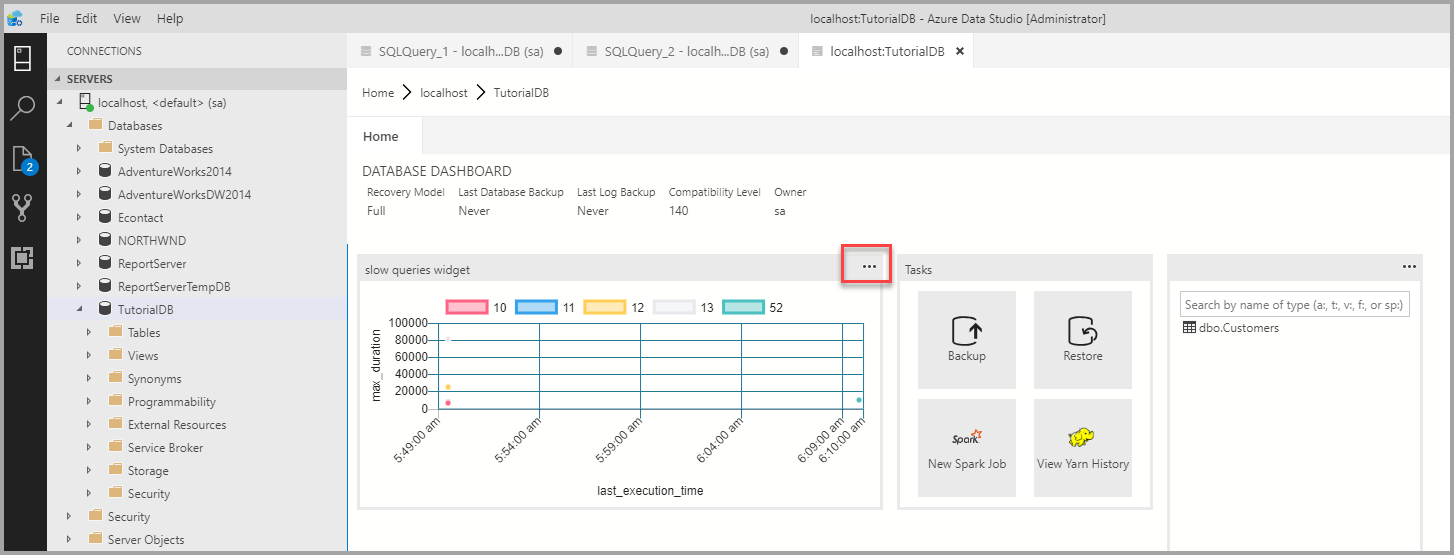This screenshot has height=555, width=1454.
Task: Click the Backup task tile
Action: (966, 340)
